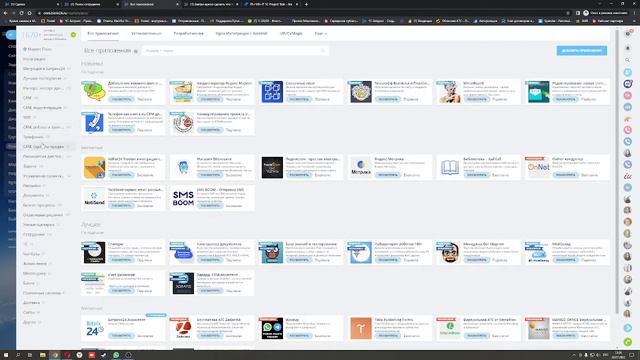Open the OnNet app logo

[538, 167]
